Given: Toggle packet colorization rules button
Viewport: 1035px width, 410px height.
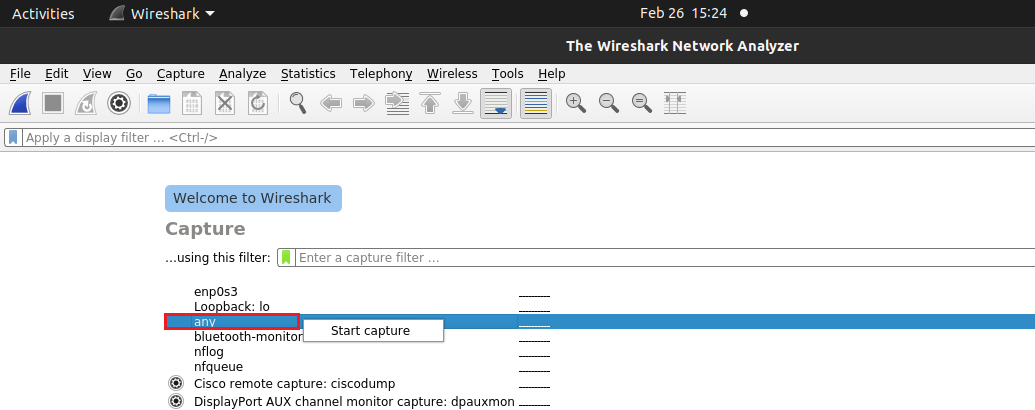Looking at the screenshot, I should point(535,103).
